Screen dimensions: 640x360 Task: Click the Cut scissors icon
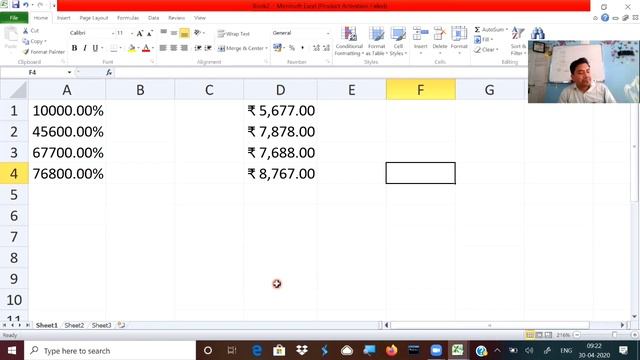[x=26, y=31]
